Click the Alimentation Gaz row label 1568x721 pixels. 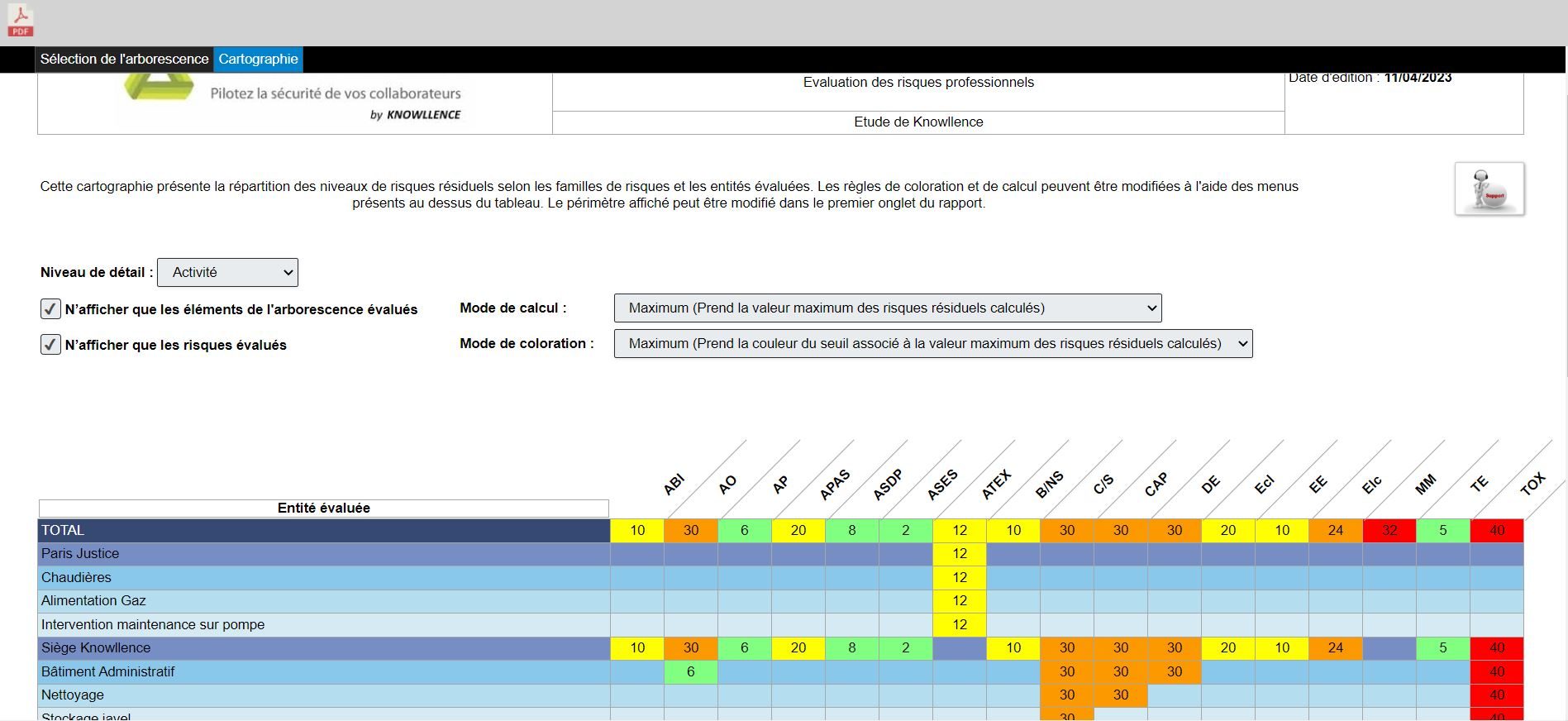click(x=324, y=601)
